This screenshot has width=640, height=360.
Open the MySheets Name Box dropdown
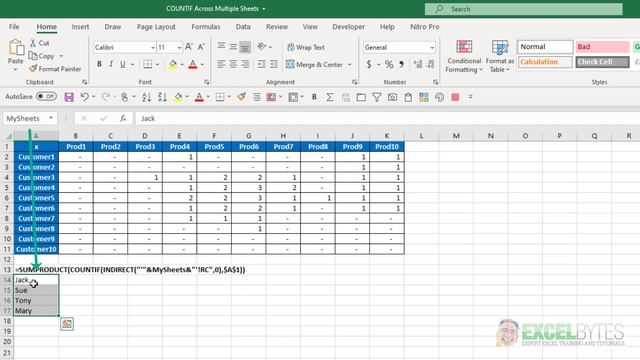[x=51, y=118]
